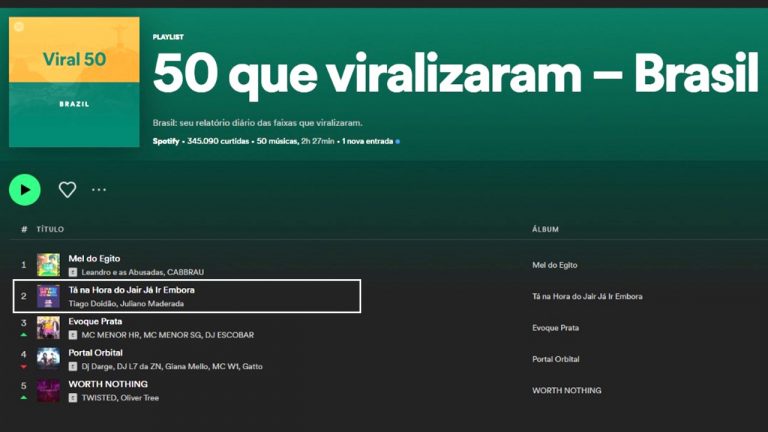Open Portal Orbital album link
This screenshot has height=432, width=768.
pos(555,359)
